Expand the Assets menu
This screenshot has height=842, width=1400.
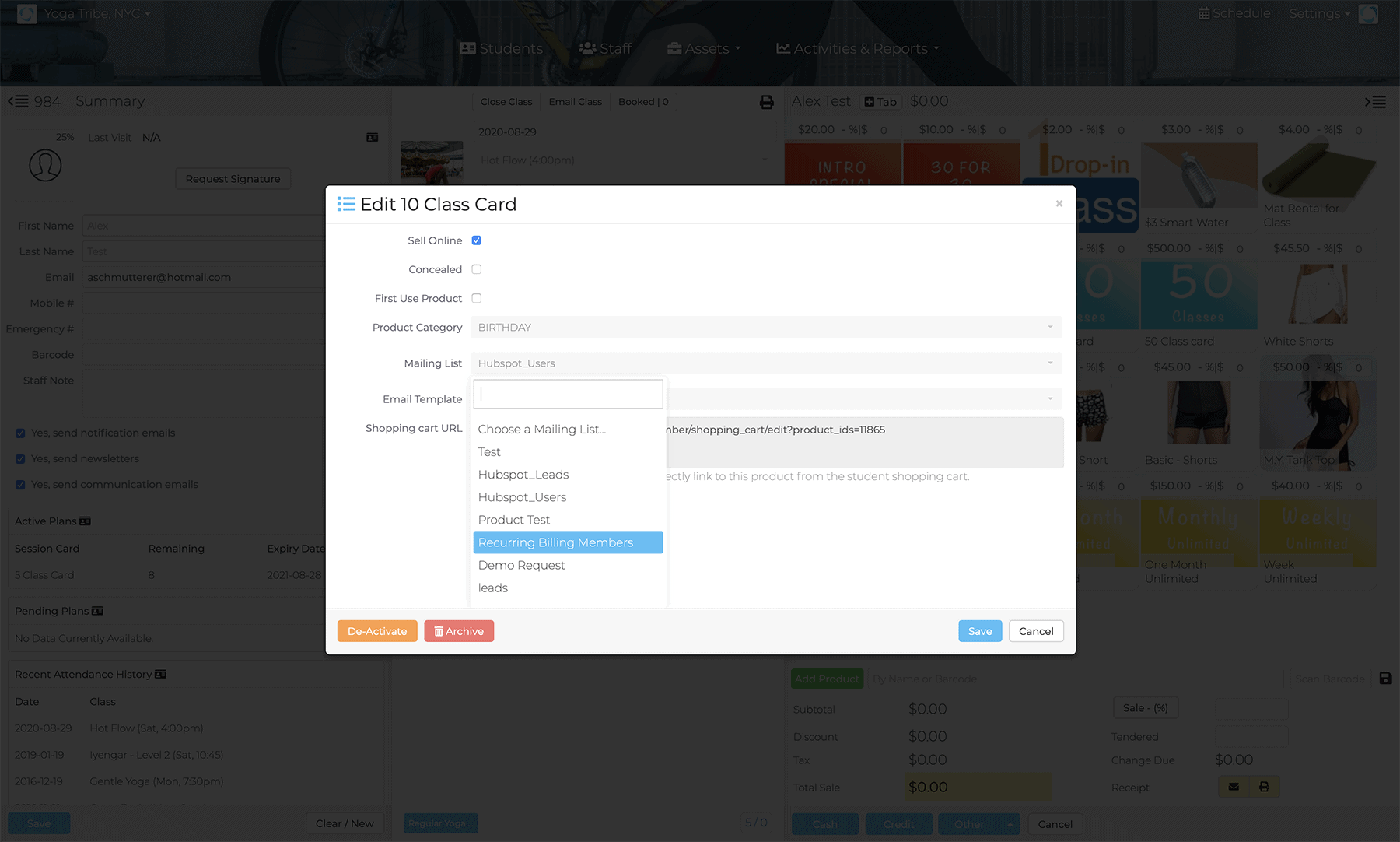click(x=704, y=48)
